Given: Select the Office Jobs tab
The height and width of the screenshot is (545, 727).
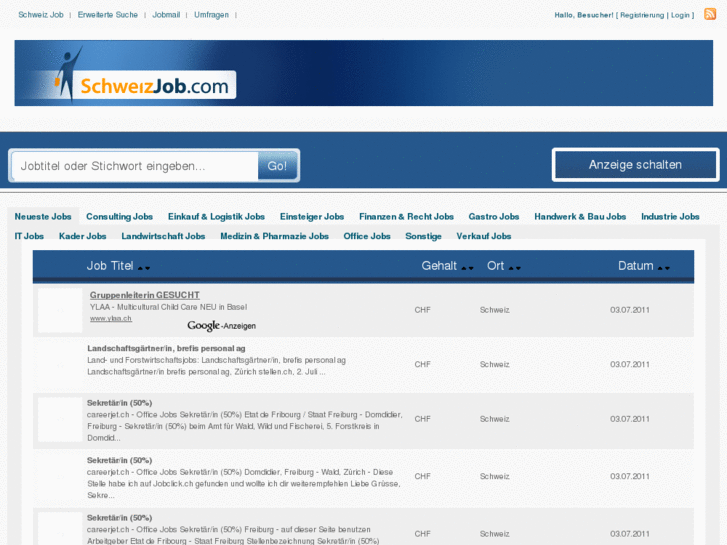Looking at the screenshot, I should pyautogui.click(x=367, y=236).
